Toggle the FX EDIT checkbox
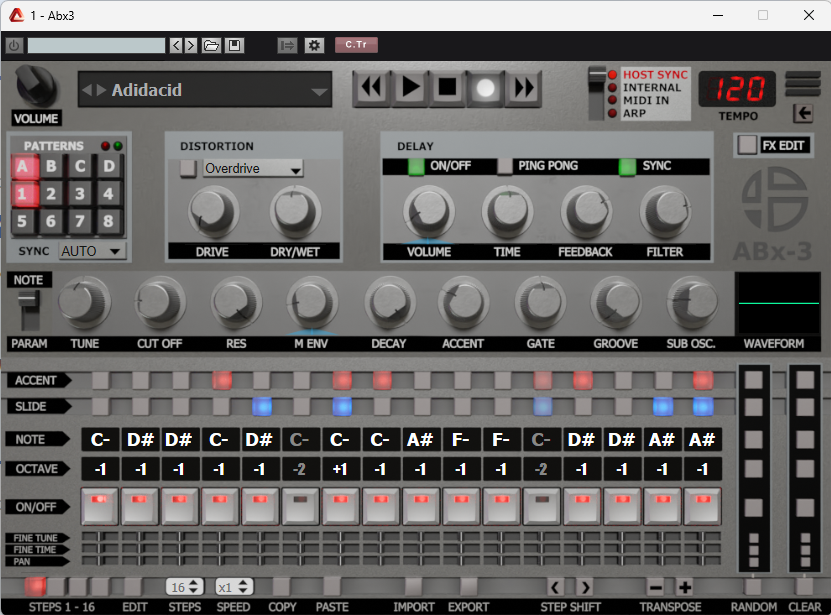The image size is (831, 615). (x=747, y=145)
